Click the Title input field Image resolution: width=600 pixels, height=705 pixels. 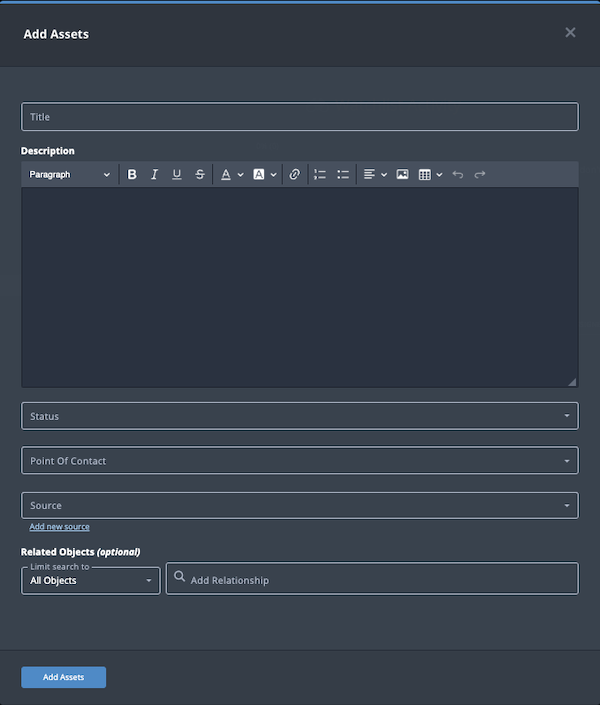pyautogui.click(x=300, y=117)
